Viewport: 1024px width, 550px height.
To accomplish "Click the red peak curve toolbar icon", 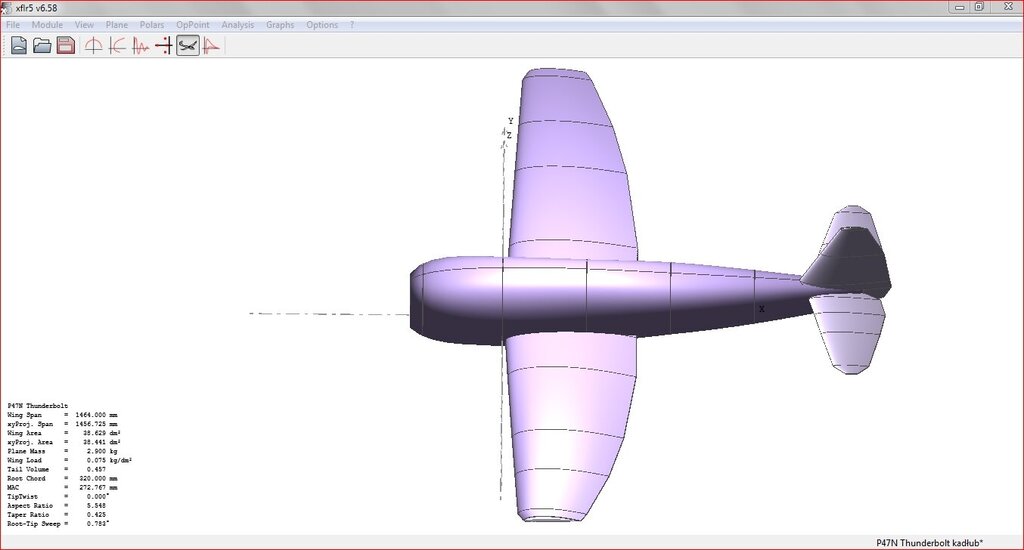I will coord(211,45).
